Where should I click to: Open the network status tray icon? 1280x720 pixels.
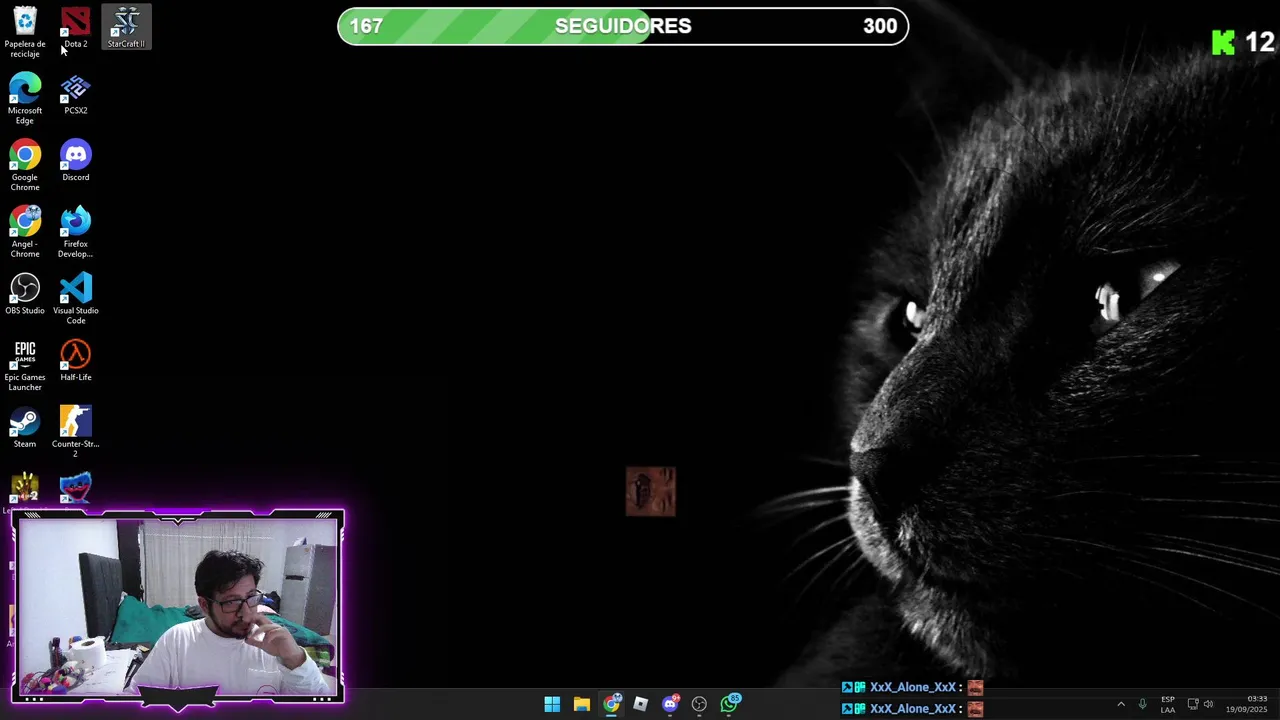coord(1192,704)
